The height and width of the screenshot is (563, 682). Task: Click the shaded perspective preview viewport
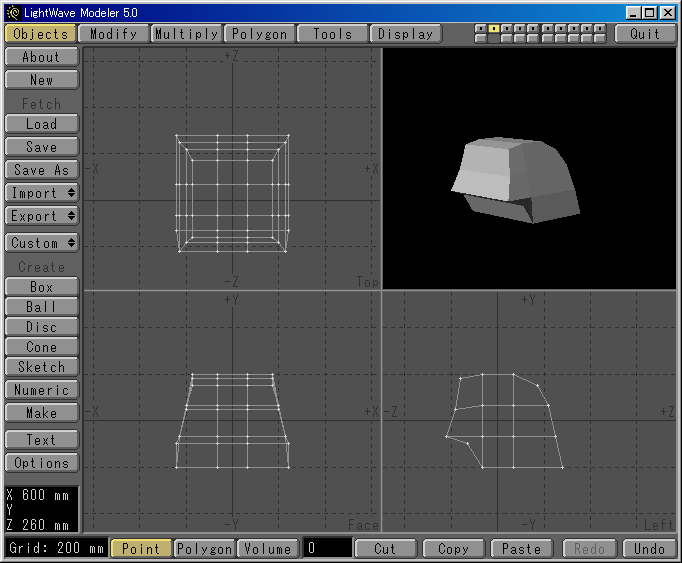(x=529, y=168)
